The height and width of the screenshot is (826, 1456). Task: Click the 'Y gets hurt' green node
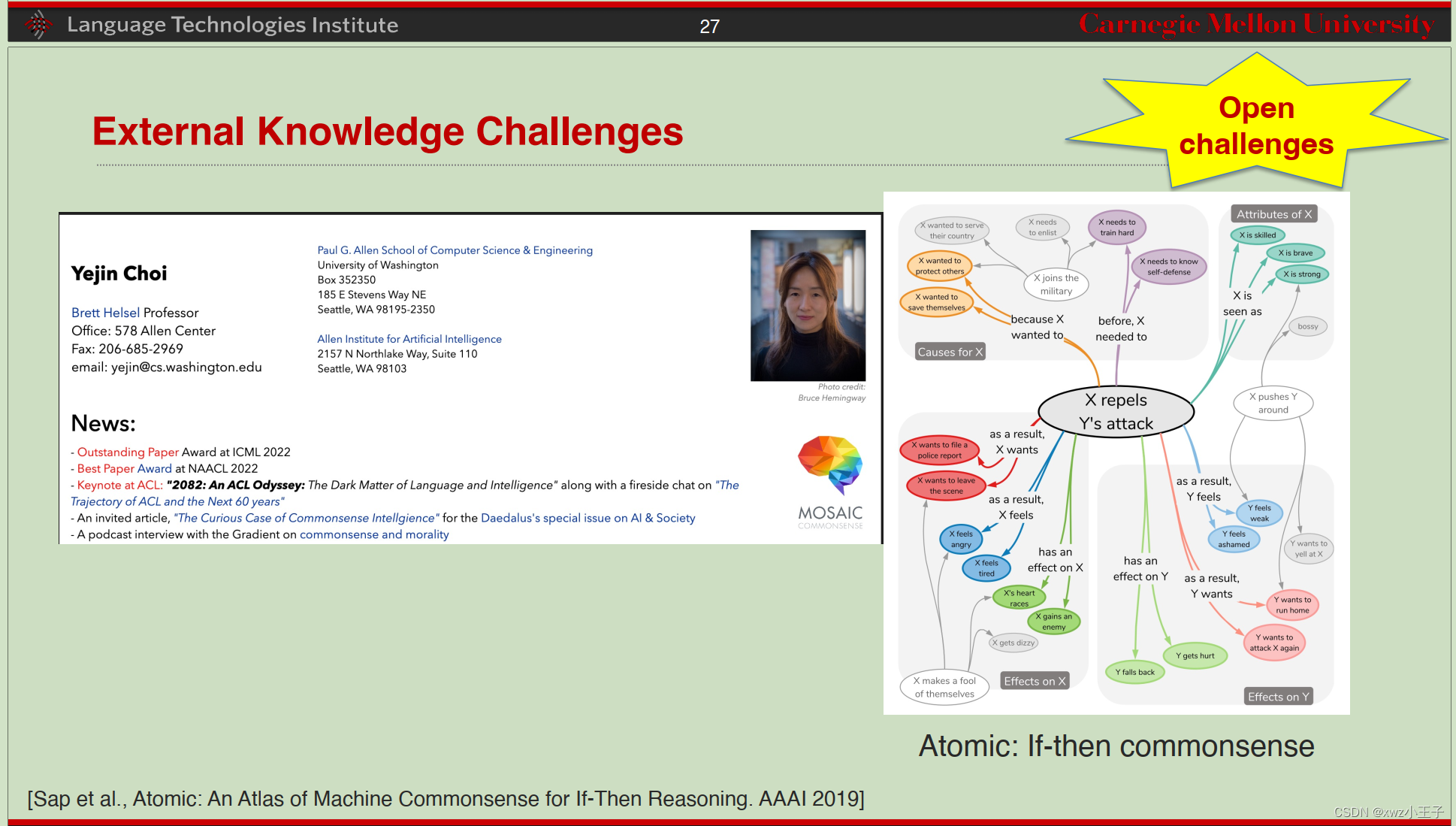[1195, 655]
